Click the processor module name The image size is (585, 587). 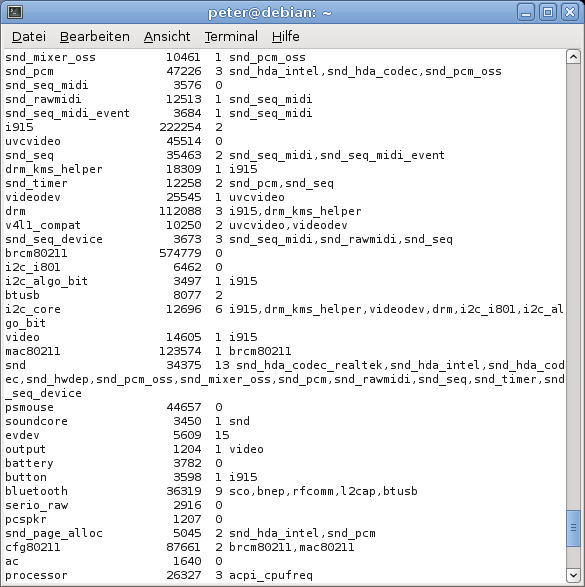pos(37,575)
